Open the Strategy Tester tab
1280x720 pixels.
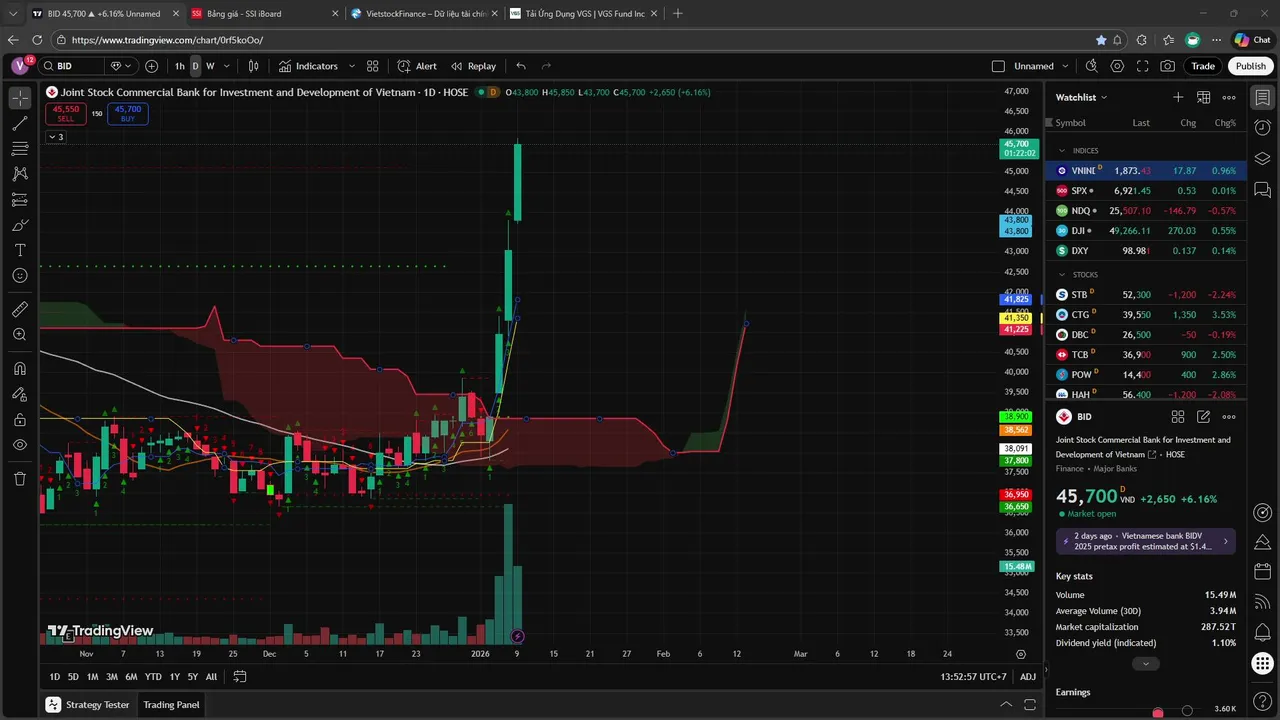[x=88, y=705]
